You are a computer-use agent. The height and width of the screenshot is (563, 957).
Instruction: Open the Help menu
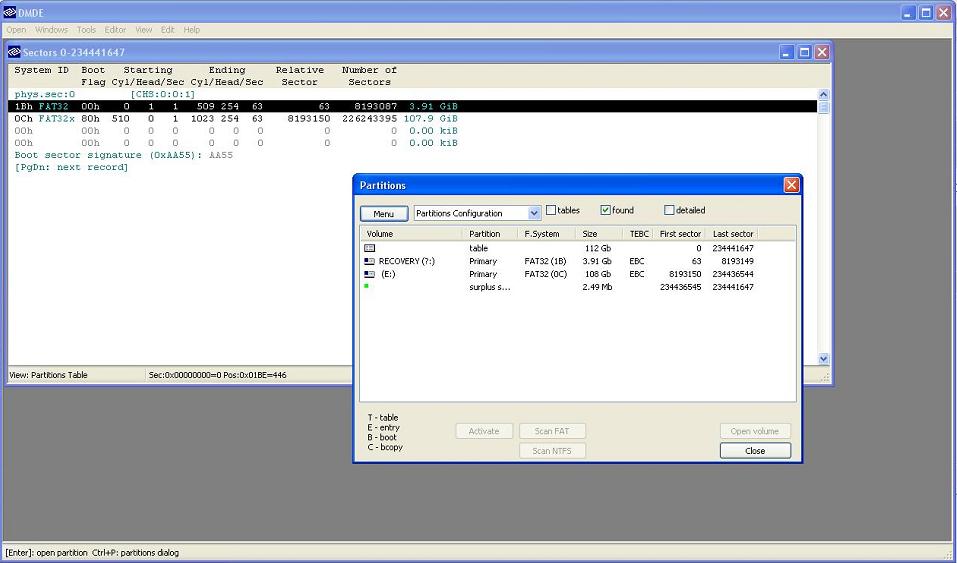[192, 29]
